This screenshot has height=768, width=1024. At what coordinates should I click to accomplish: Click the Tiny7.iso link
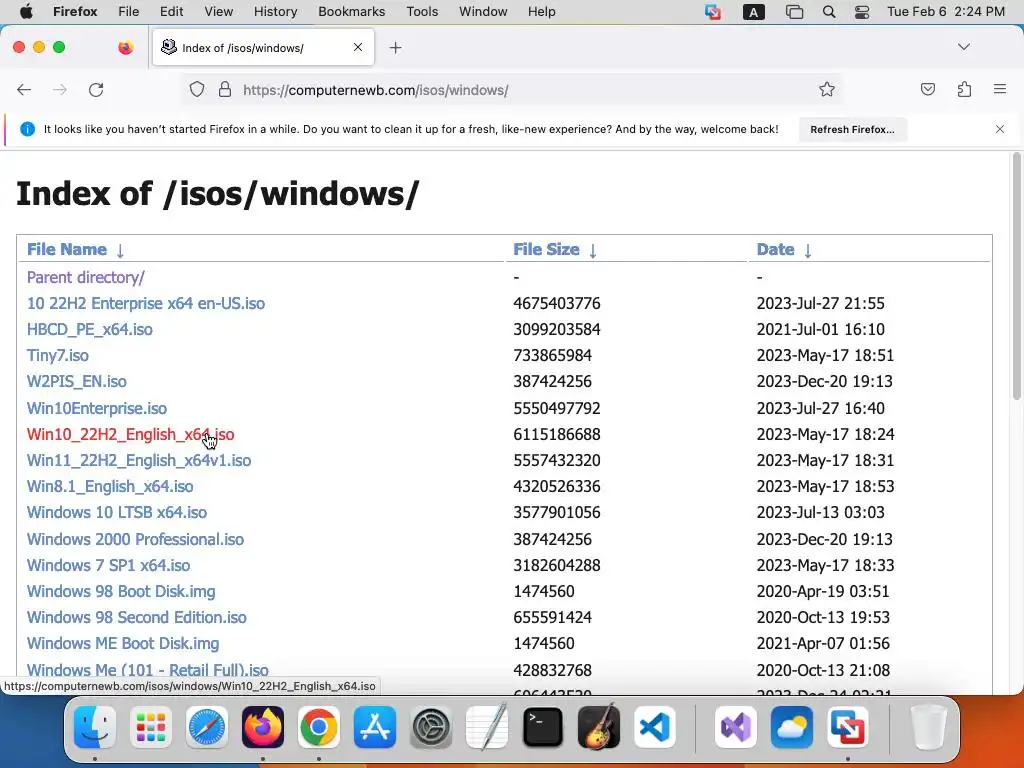pos(57,355)
